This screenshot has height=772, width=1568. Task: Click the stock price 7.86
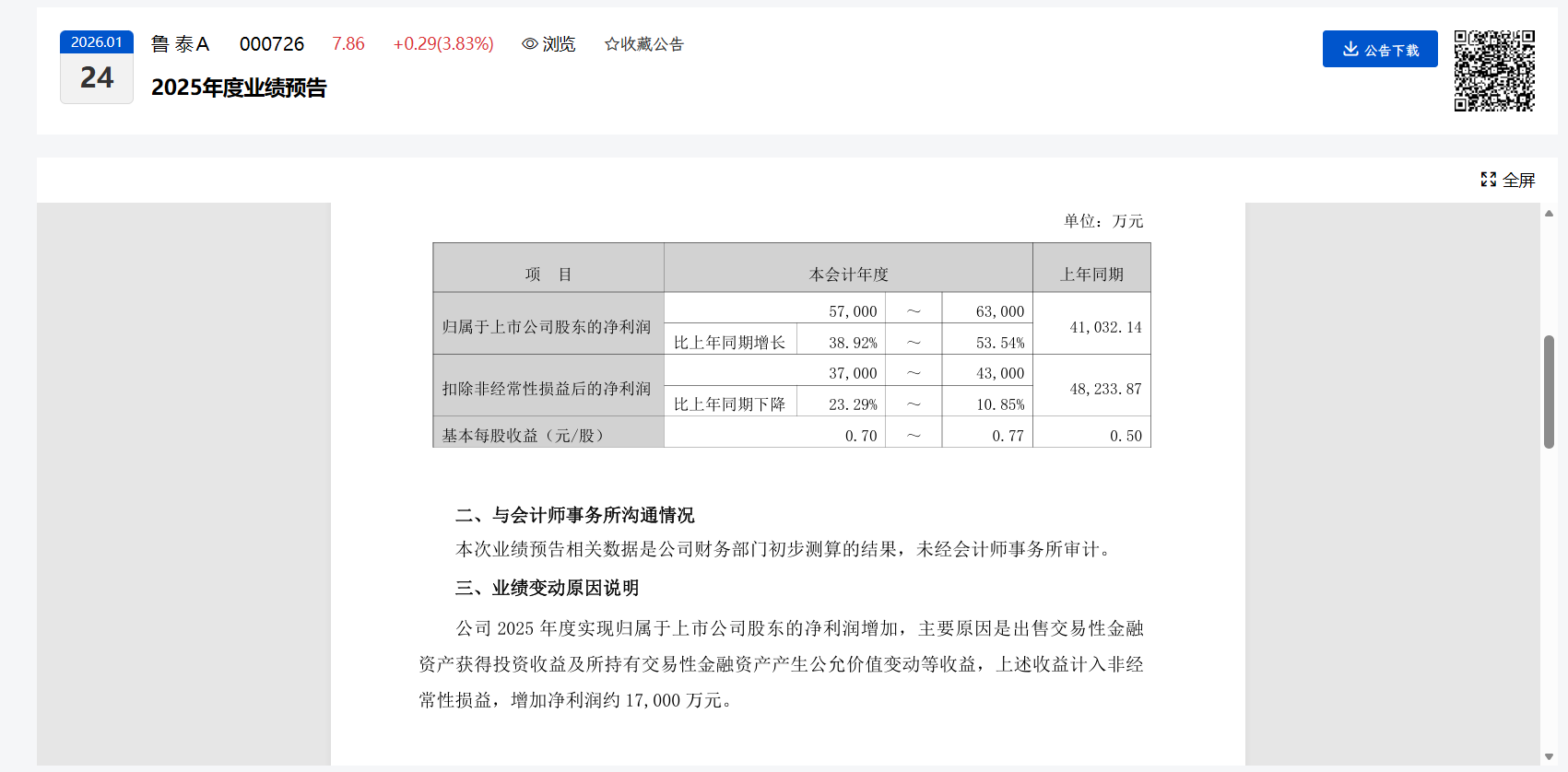tap(348, 44)
